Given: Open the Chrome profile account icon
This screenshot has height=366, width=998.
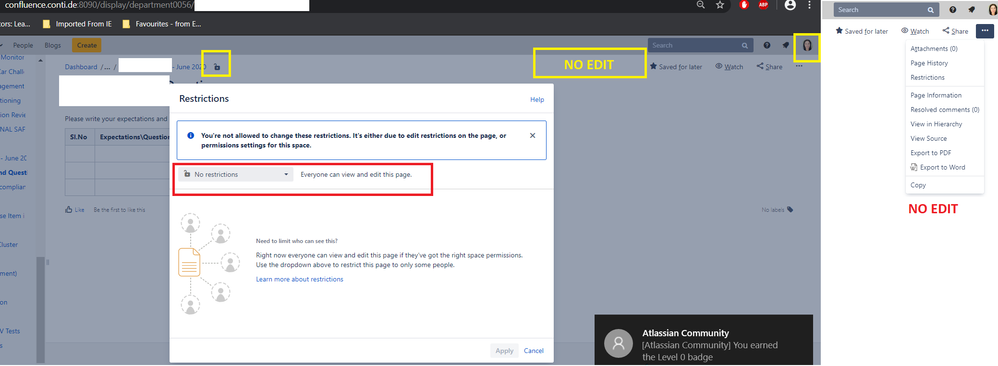Looking at the screenshot, I should click(x=791, y=5).
